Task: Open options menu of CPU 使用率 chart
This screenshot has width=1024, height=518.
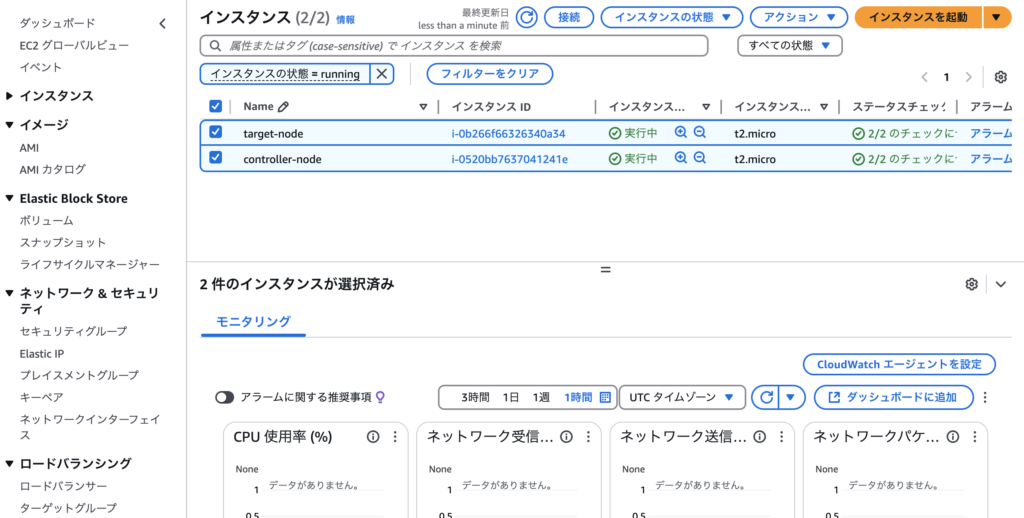Action: [x=395, y=437]
